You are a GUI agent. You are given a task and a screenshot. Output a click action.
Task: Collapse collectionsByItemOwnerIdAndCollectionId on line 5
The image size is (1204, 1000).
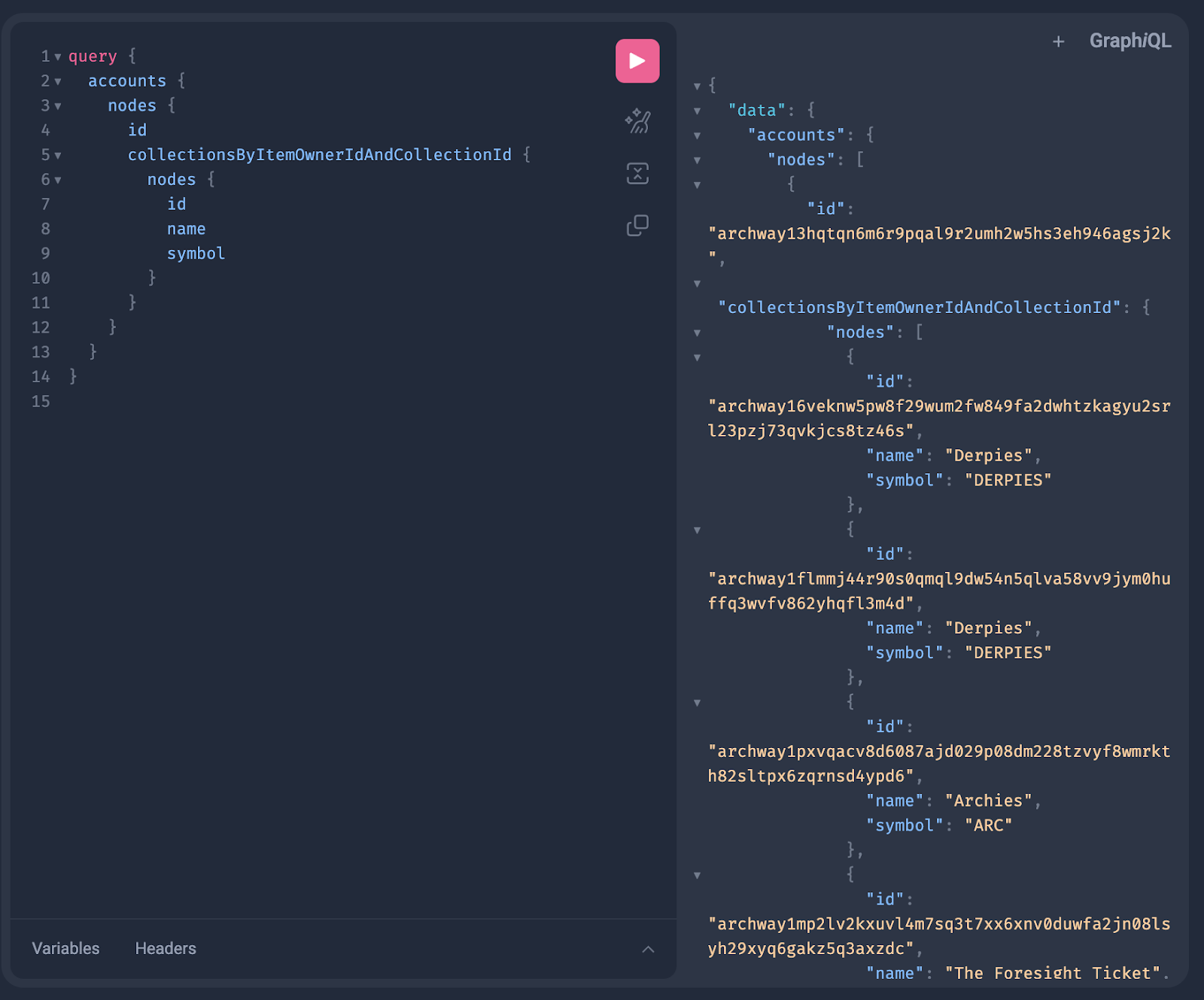(58, 156)
